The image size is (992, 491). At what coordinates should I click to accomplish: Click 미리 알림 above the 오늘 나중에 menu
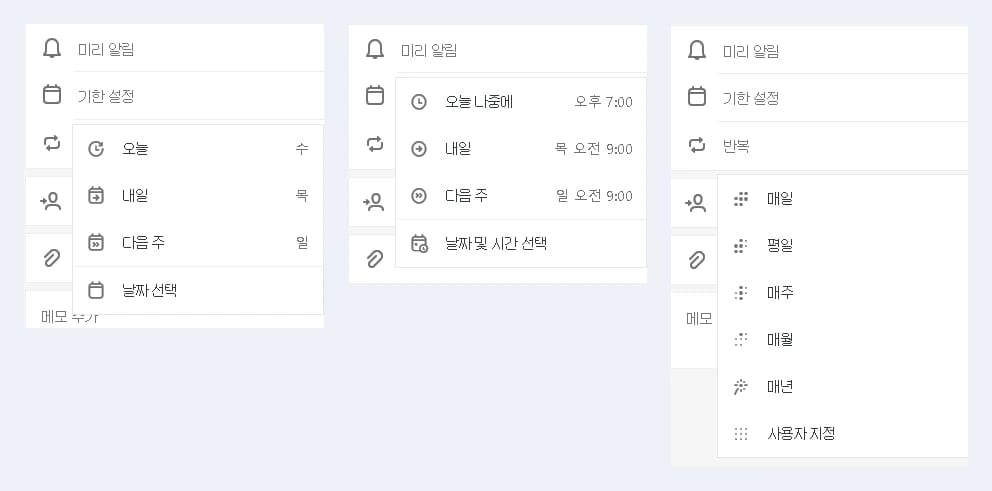[429, 50]
